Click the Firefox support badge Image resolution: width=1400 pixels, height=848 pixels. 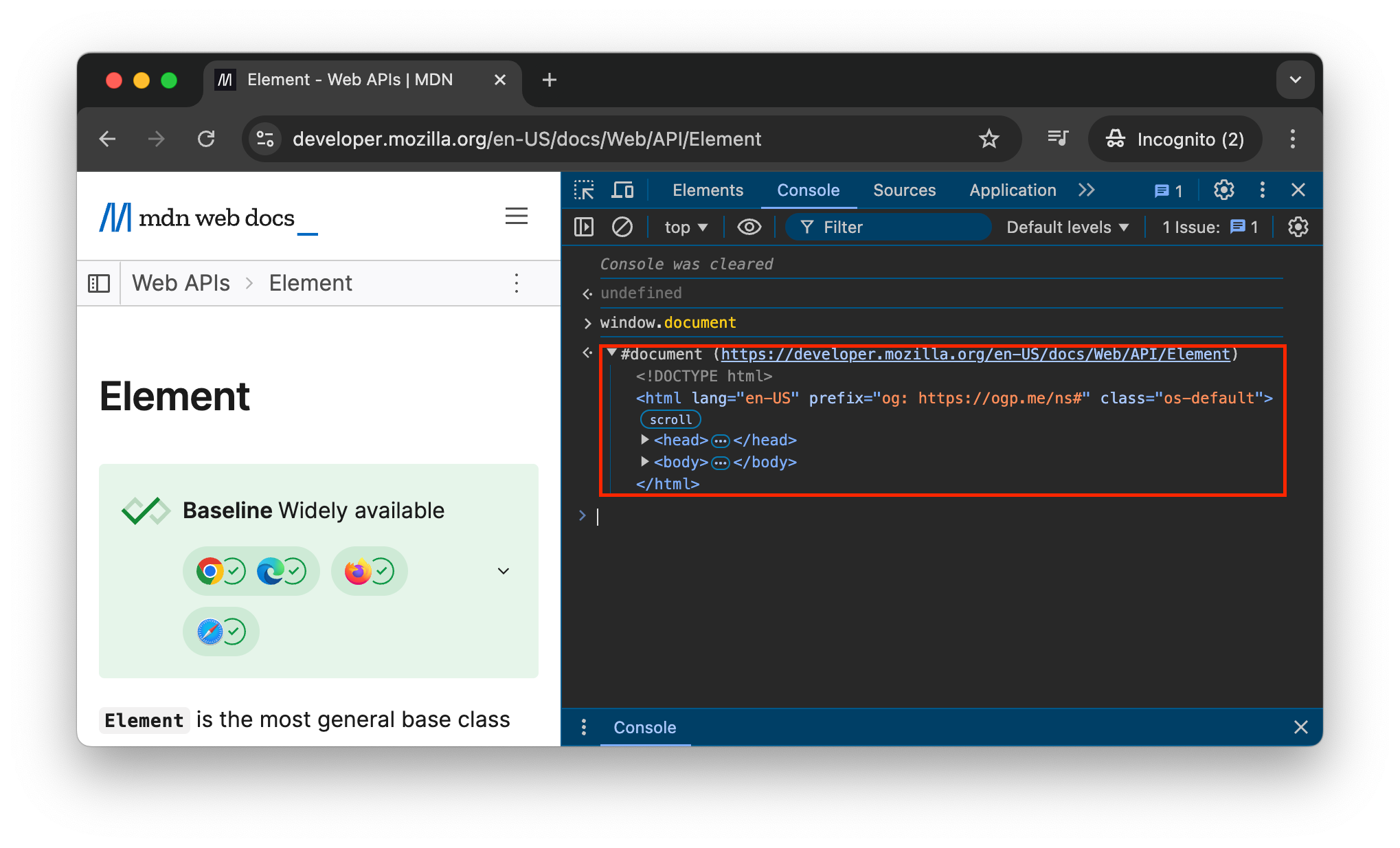pos(370,571)
